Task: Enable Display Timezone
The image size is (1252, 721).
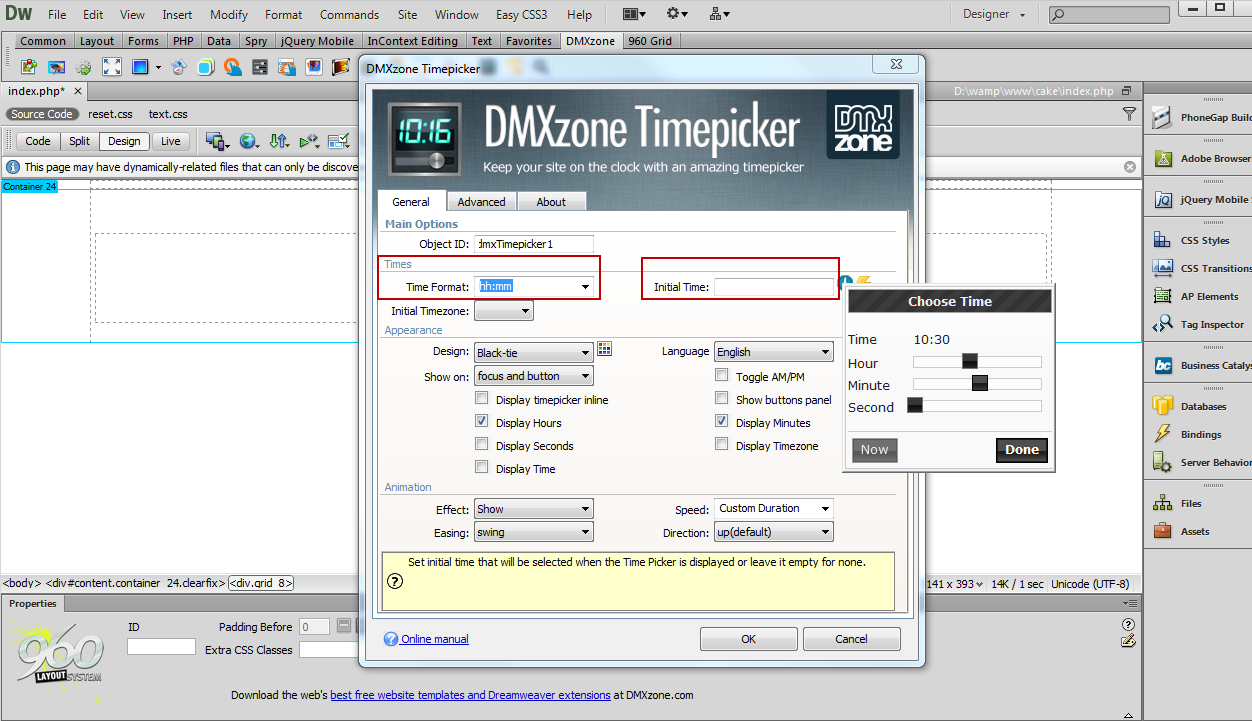Action: [722, 445]
